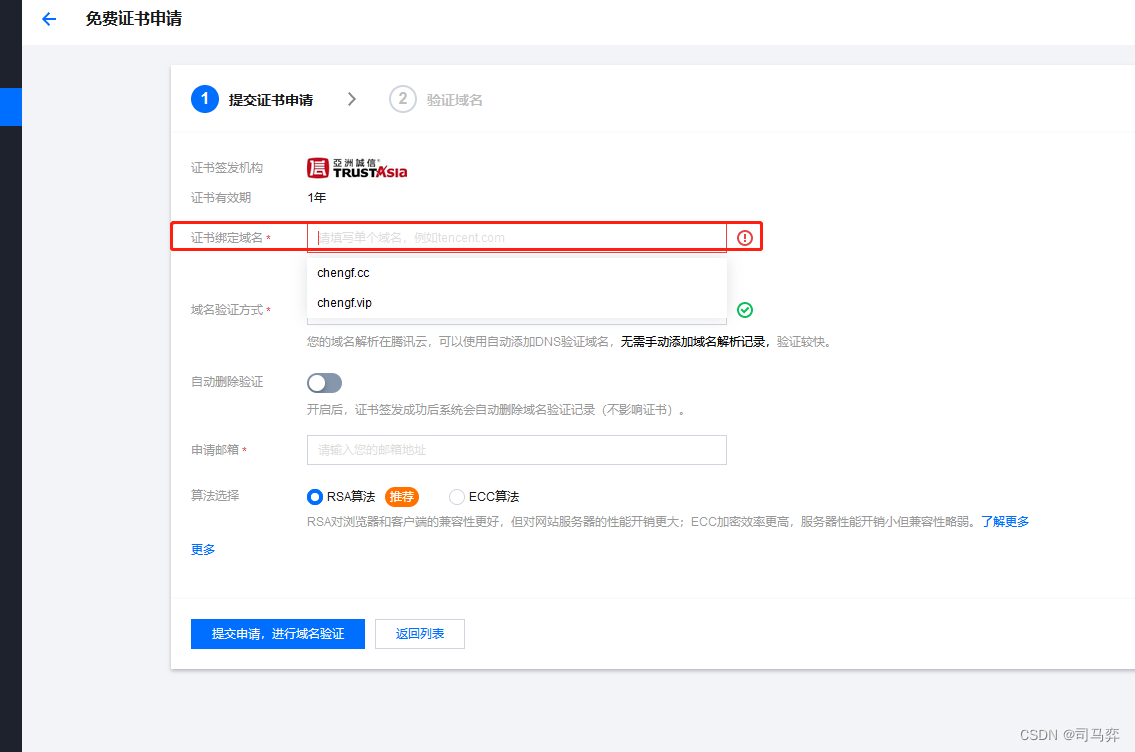Open the 了解更多 link

point(1005,521)
